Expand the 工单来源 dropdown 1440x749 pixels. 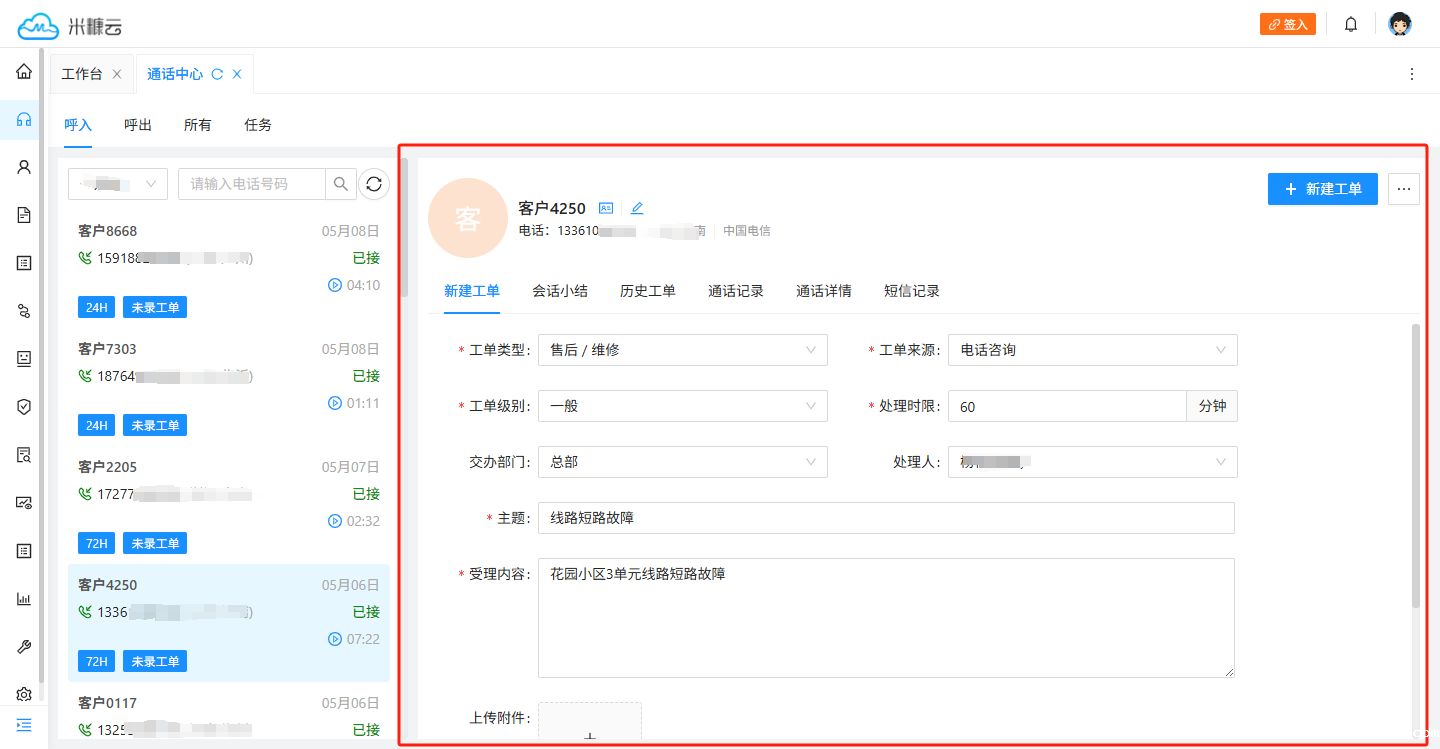(x=1092, y=350)
